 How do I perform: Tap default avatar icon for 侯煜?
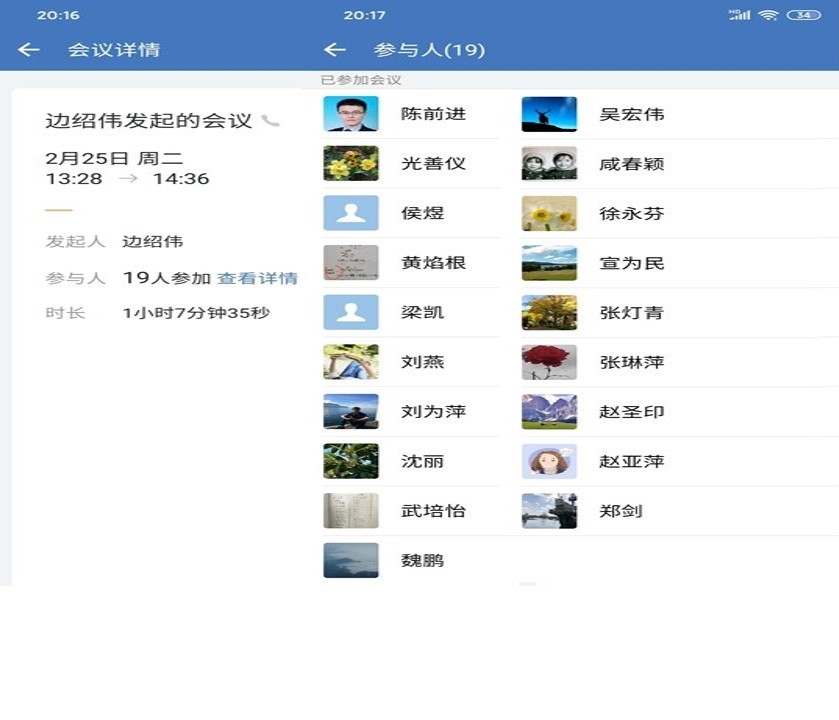click(x=351, y=213)
